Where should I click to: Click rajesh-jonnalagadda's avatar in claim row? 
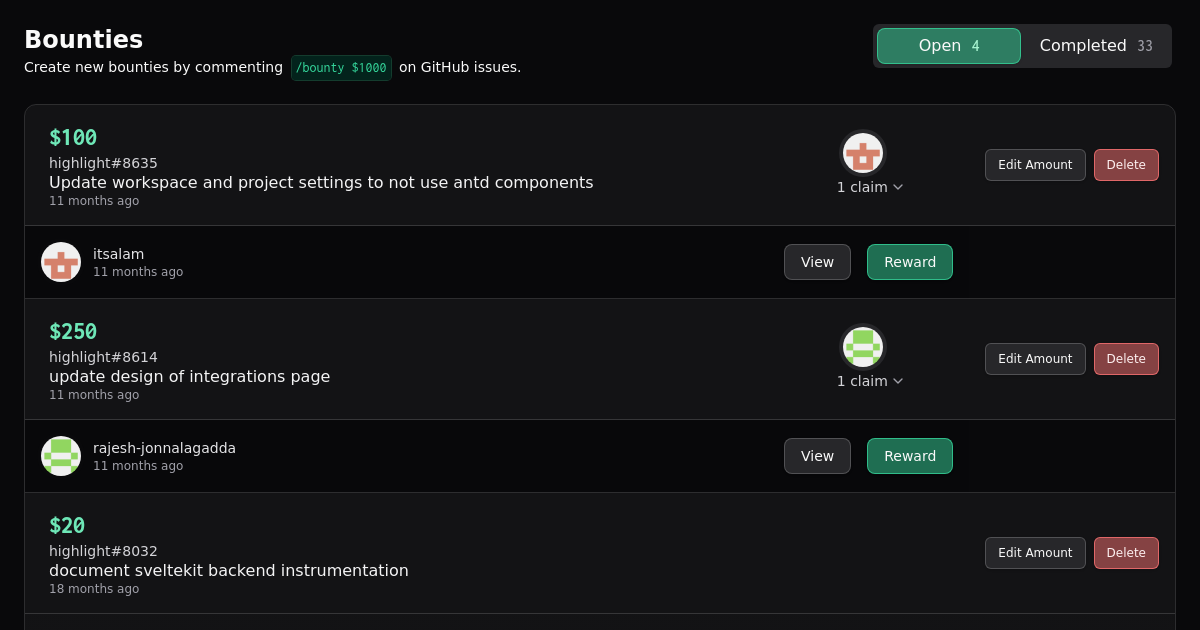[x=61, y=456]
